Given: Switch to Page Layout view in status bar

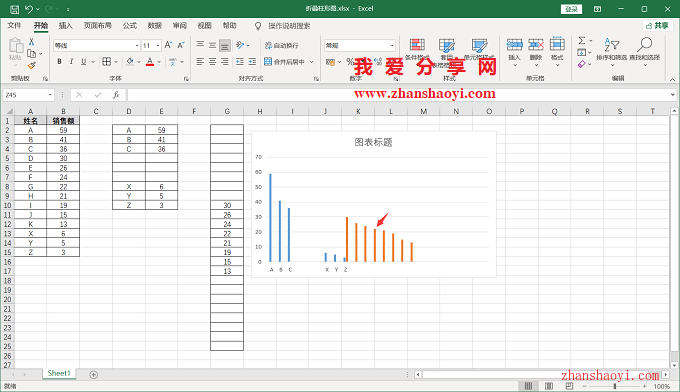Looking at the screenshot, I should pos(549,385).
